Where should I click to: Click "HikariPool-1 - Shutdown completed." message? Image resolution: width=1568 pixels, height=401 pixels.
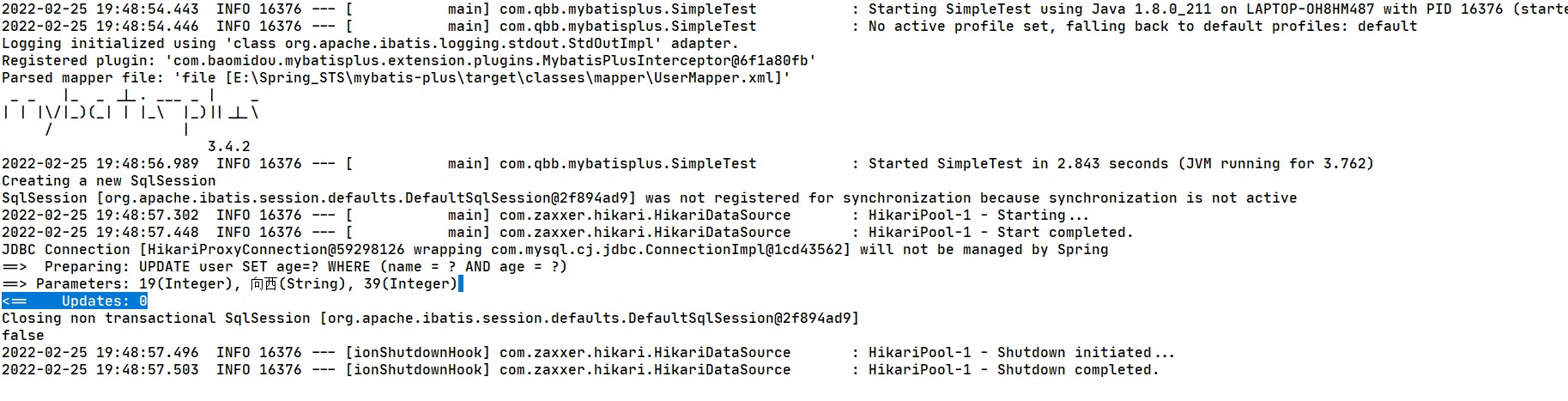pyautogui.click(x=1014, y=370)
